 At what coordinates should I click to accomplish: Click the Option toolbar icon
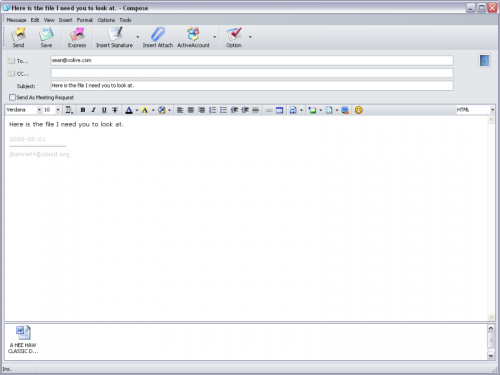pyautogui.click(x=234, y=38)
